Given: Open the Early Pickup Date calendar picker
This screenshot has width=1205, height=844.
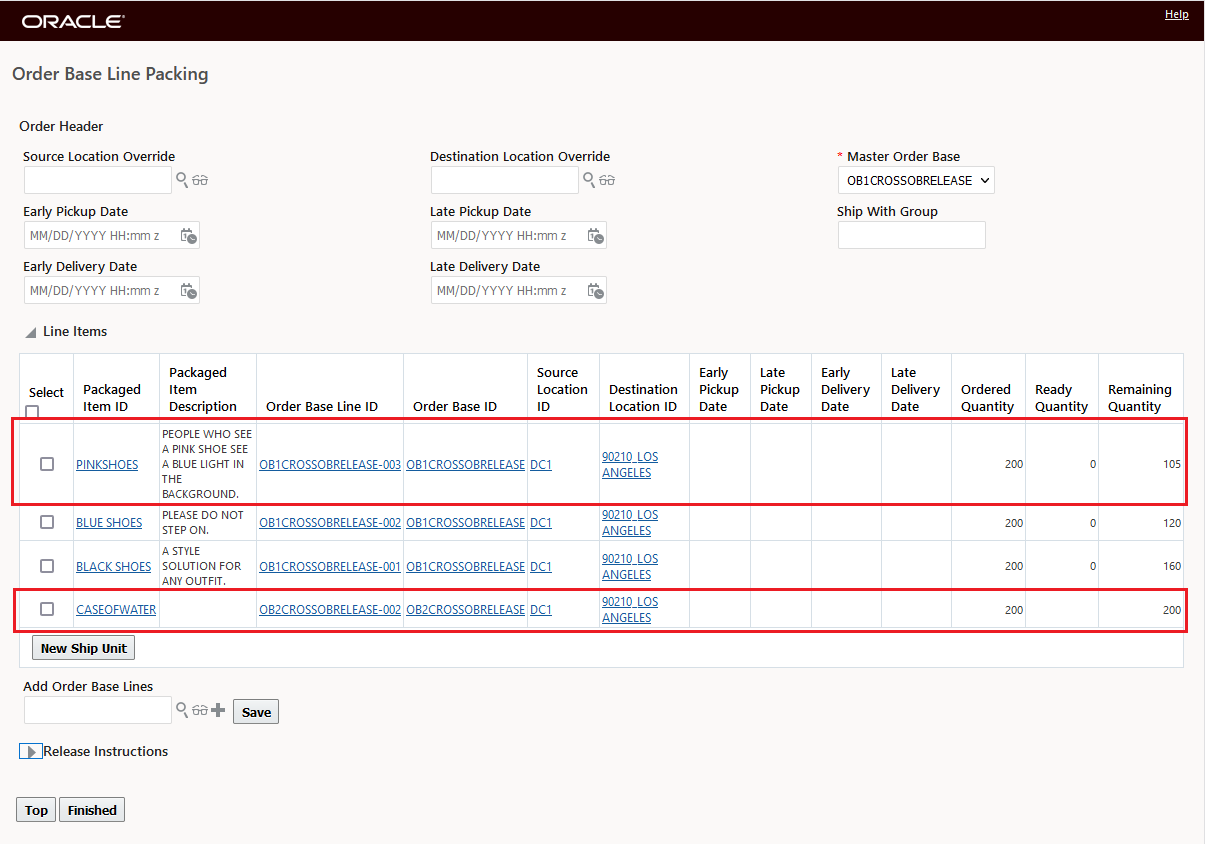Looking at the screenshot, I should click(188, 236).
